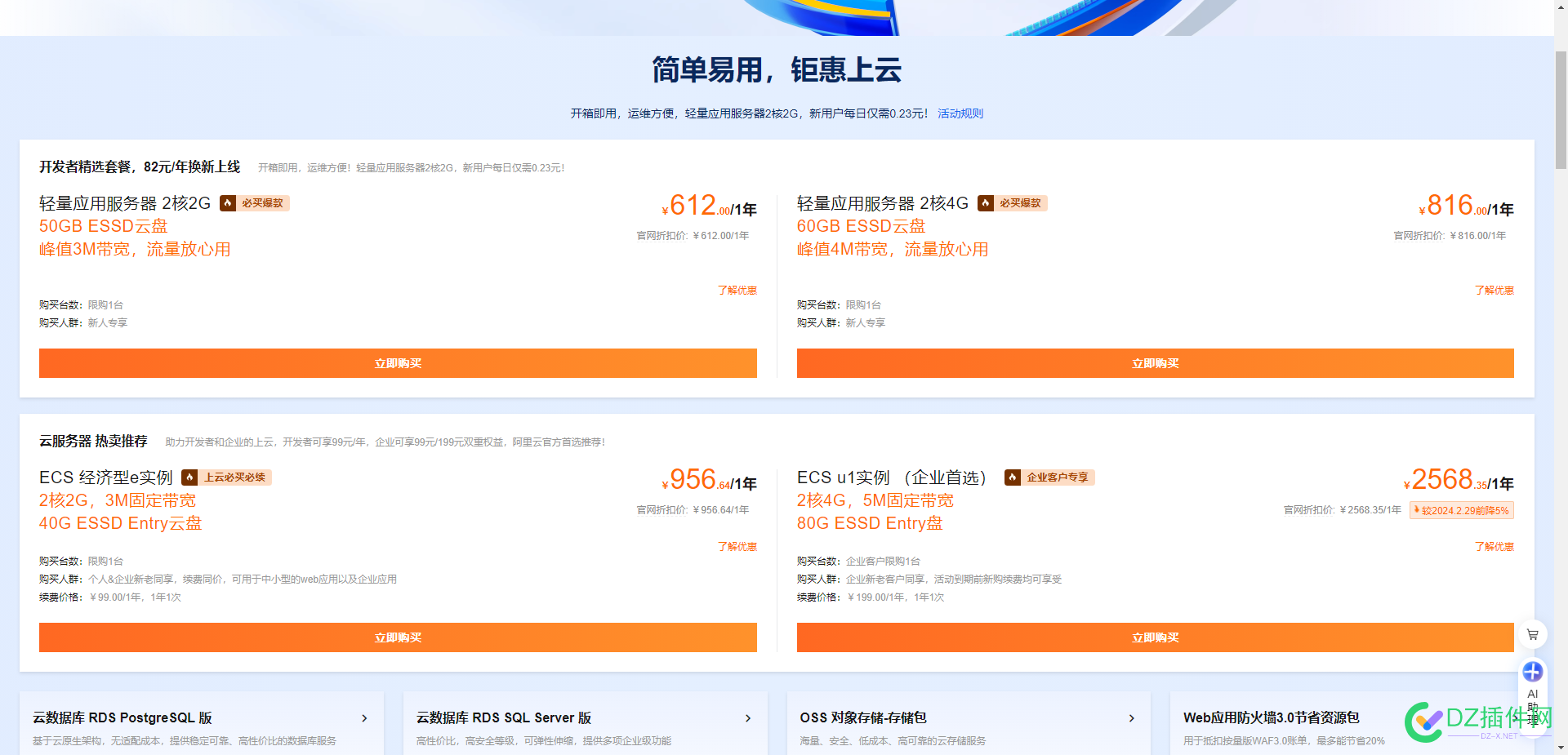The image size is (1568, 755).
Task: Open 了解优惠 for ECS 经济型e实例
Action: [x=737, y=547]
